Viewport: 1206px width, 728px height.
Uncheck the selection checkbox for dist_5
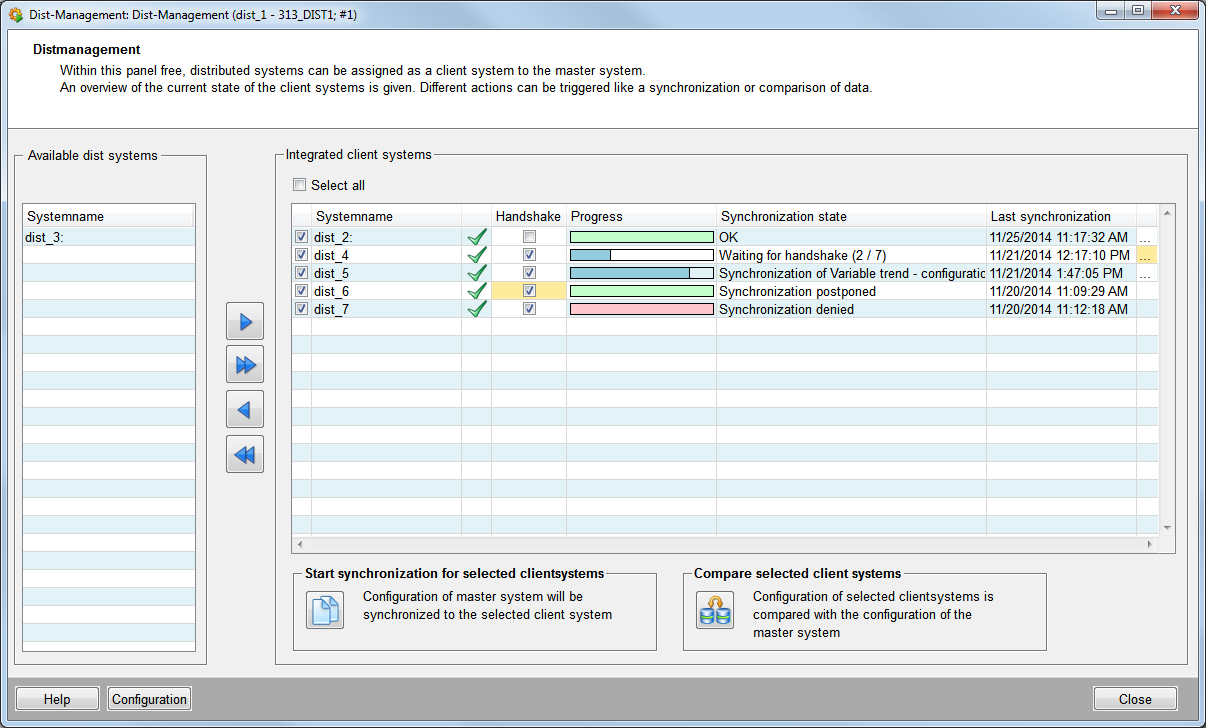click(302, 273)
